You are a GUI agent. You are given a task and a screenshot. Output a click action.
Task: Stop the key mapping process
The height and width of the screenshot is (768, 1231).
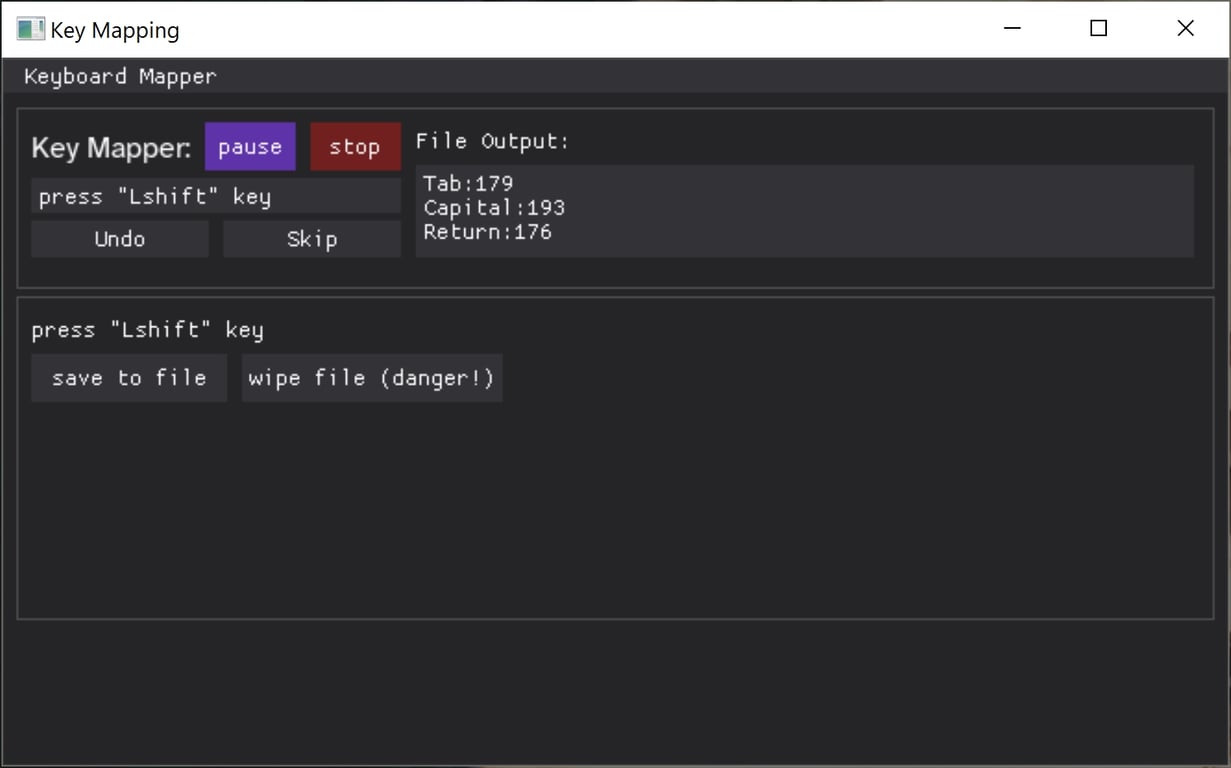(x=355, y=146)
